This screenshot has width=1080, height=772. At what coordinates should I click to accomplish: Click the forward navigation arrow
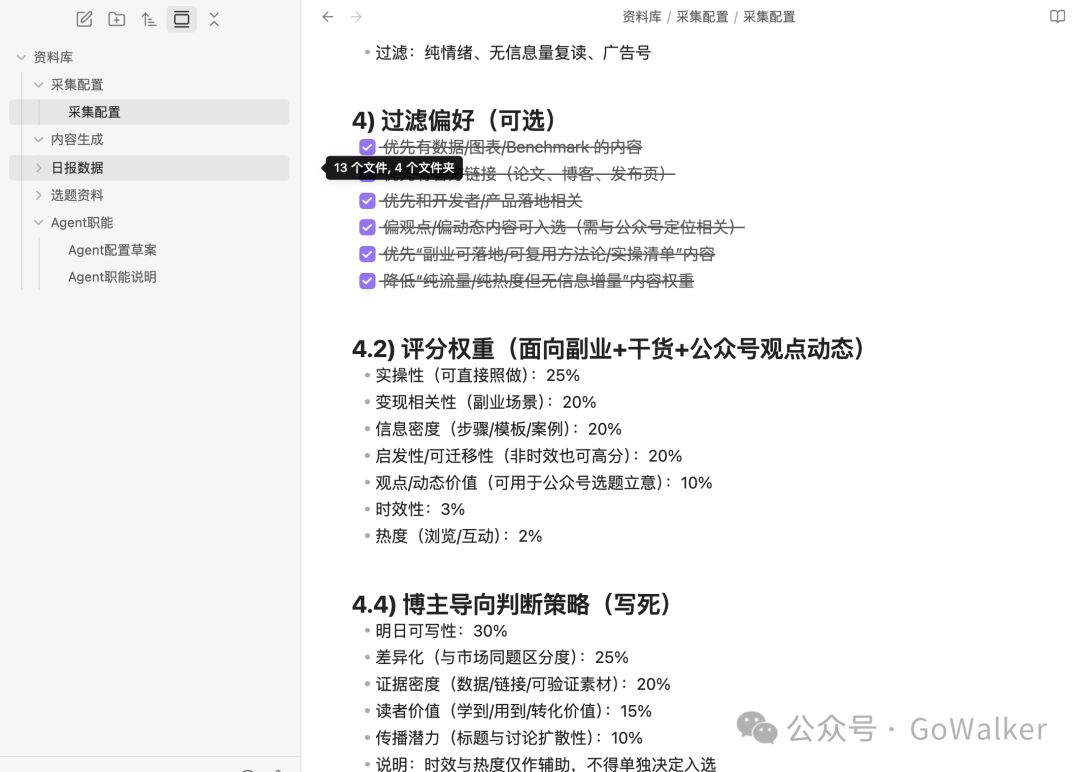(357, 16)
